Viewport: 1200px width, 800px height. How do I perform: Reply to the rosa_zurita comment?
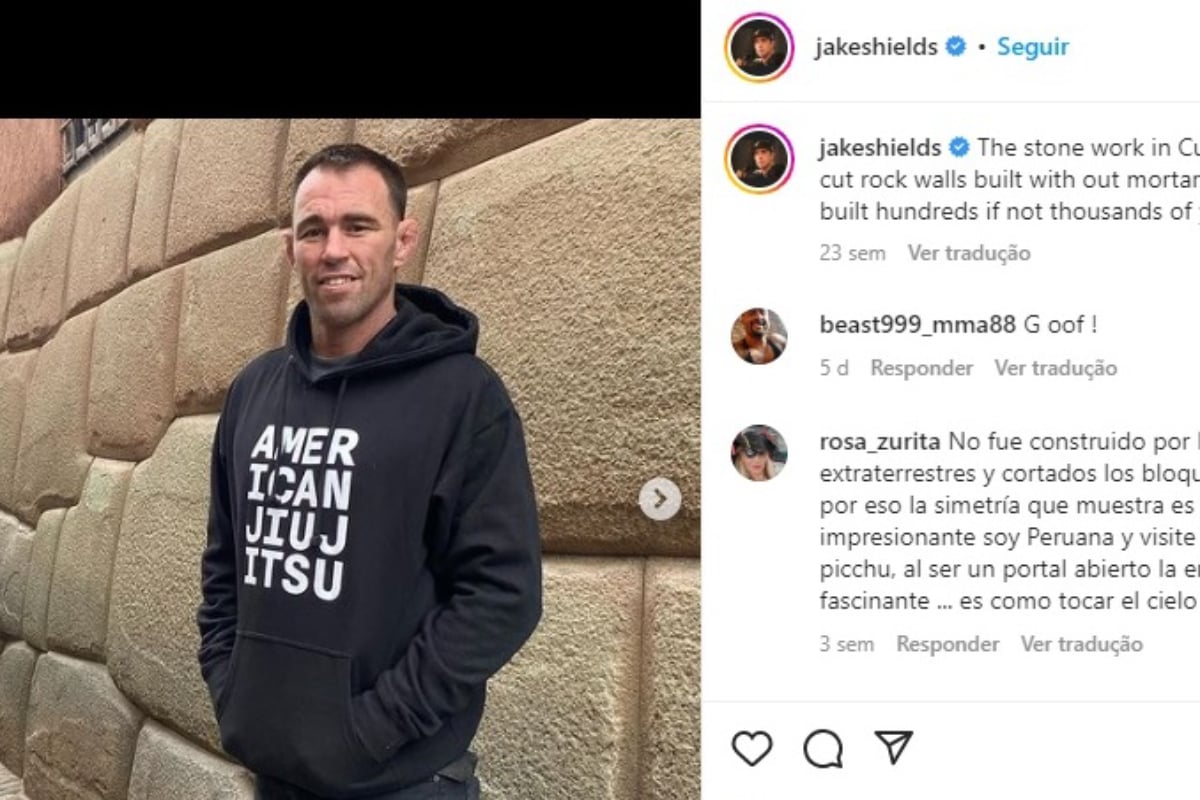pos(947,644)
